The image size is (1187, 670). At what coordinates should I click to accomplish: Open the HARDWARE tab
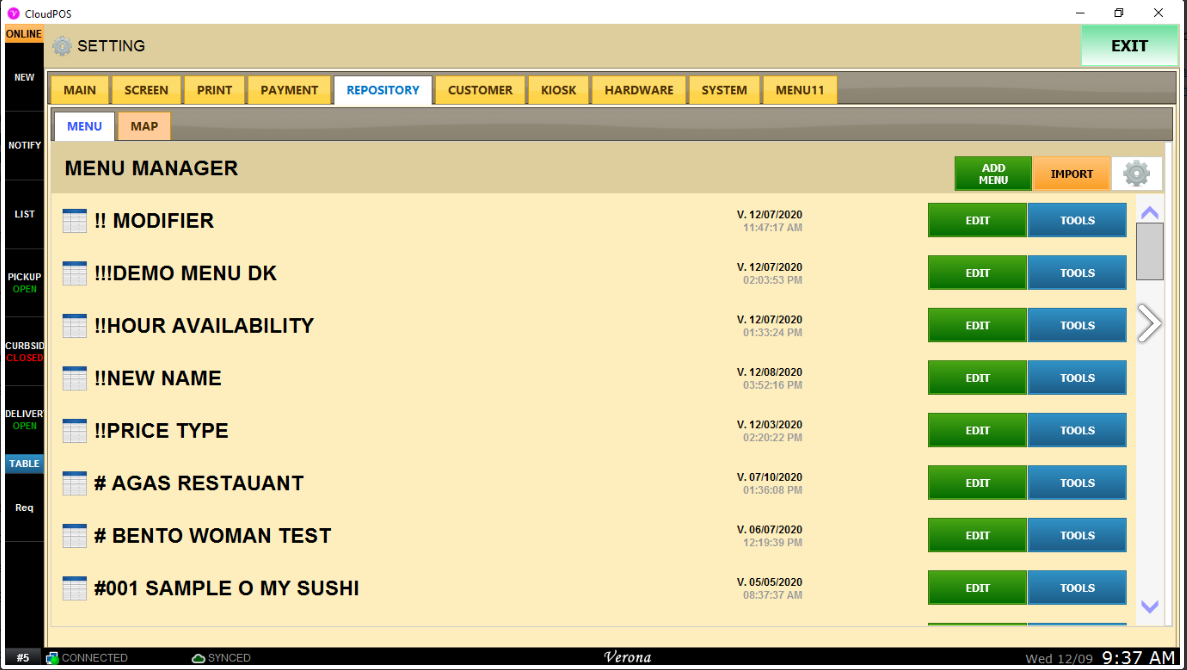(x=639, y=90)
